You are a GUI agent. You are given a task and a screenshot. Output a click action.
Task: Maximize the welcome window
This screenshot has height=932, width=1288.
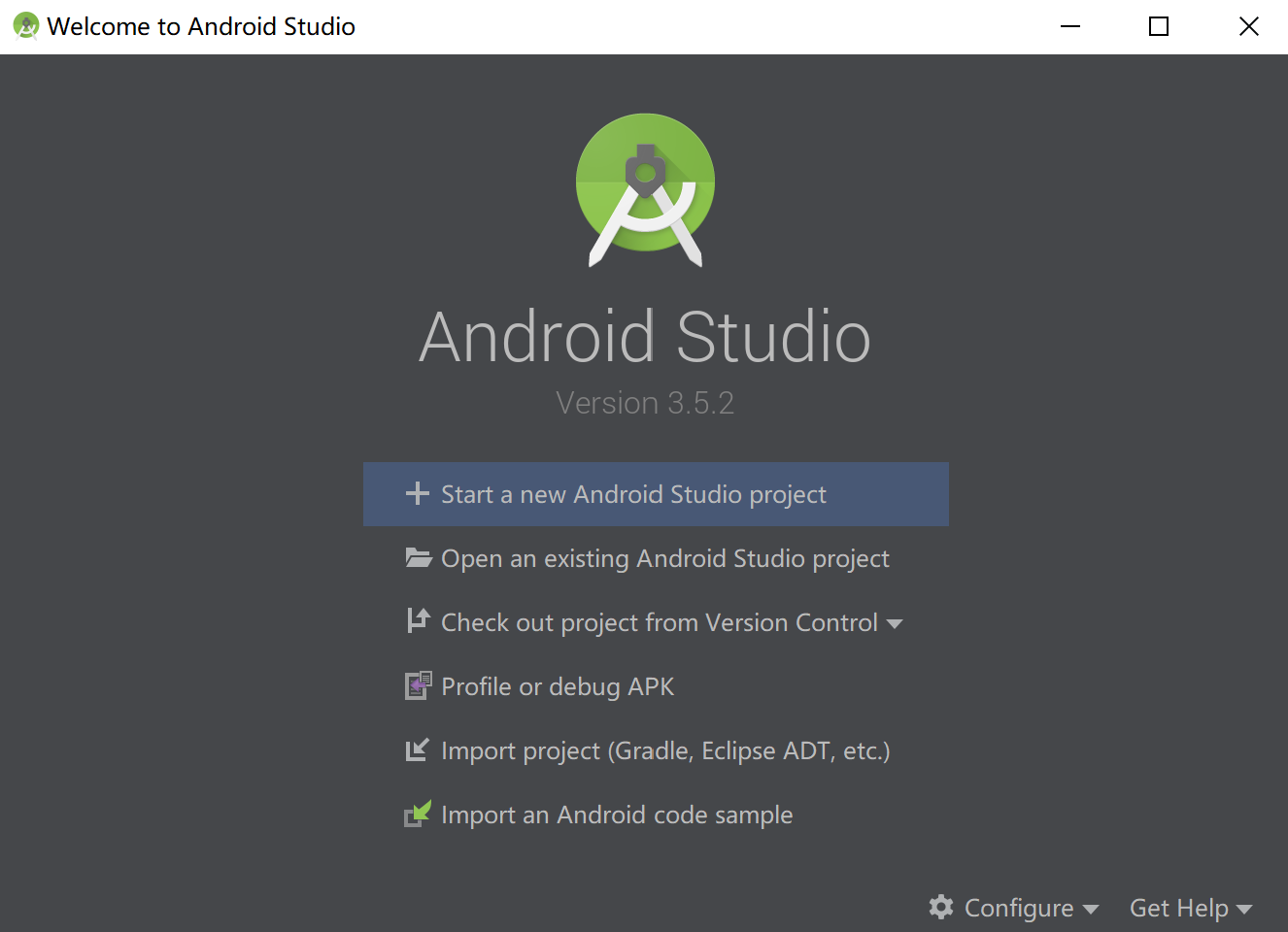tap(1159, 26)
